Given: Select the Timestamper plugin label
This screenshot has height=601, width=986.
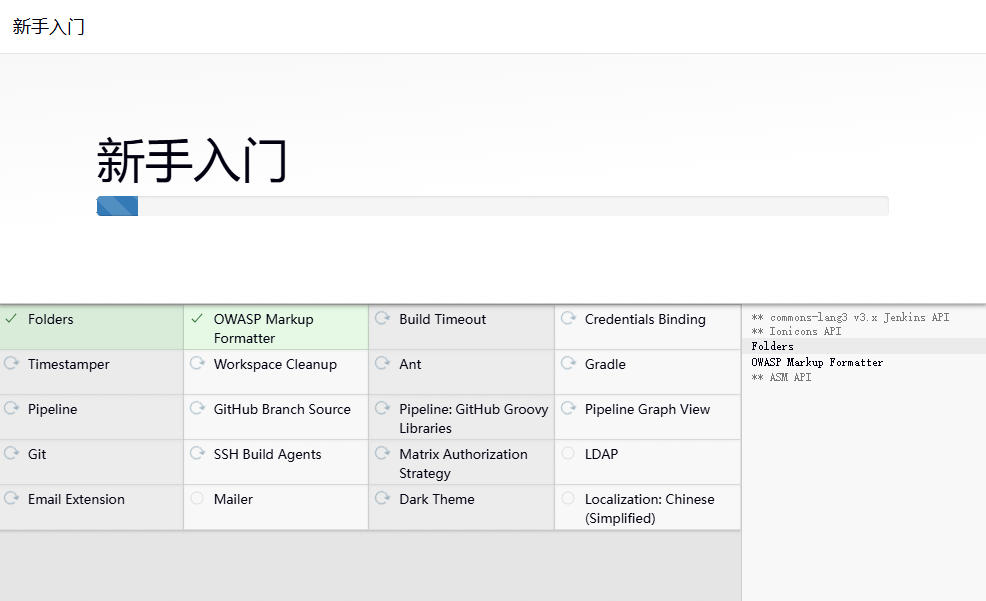Looking at the screenshot, I should [69, 365].
